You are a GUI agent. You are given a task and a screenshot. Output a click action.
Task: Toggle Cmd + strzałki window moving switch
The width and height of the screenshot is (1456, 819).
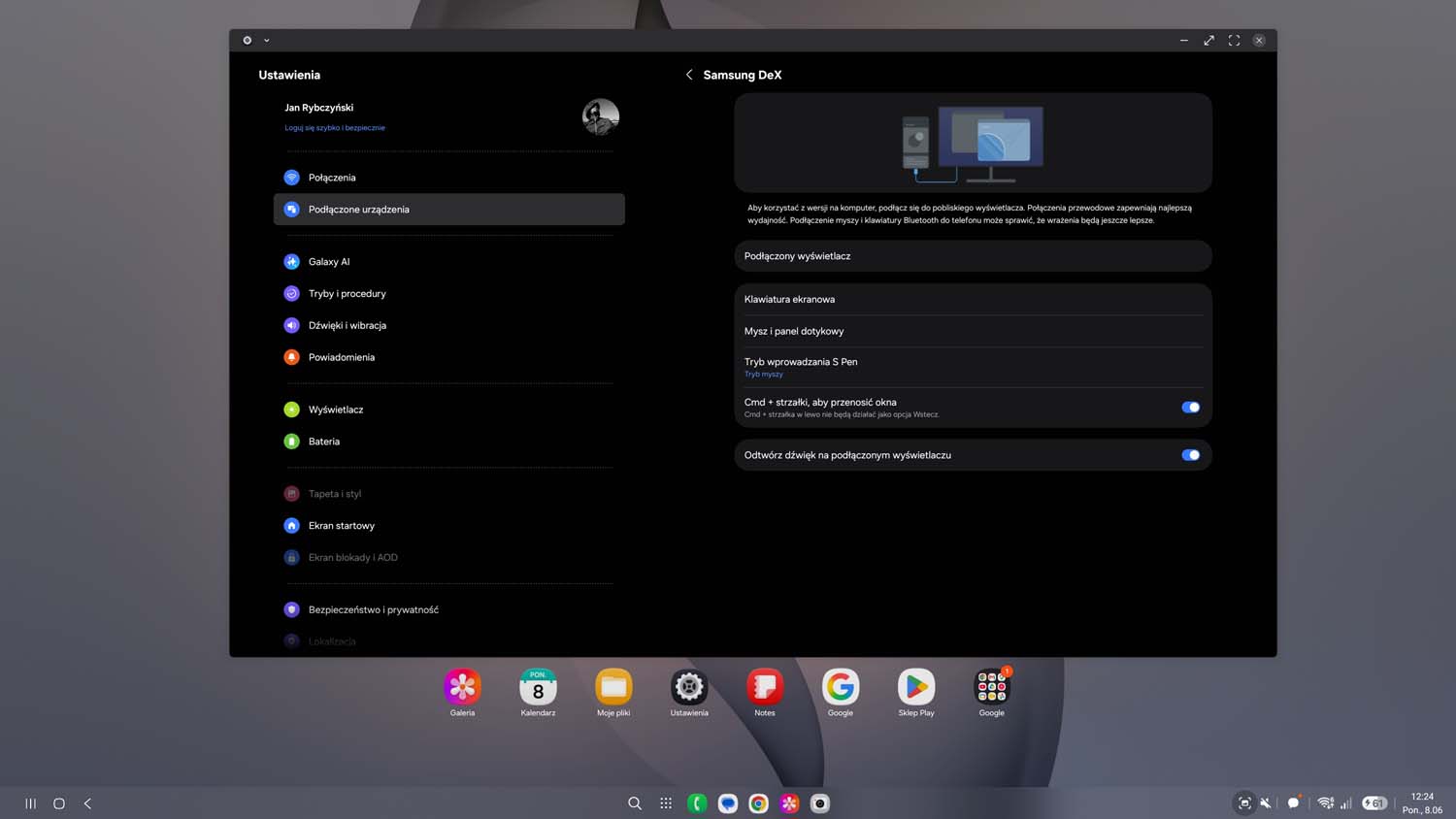point(1191,408)
